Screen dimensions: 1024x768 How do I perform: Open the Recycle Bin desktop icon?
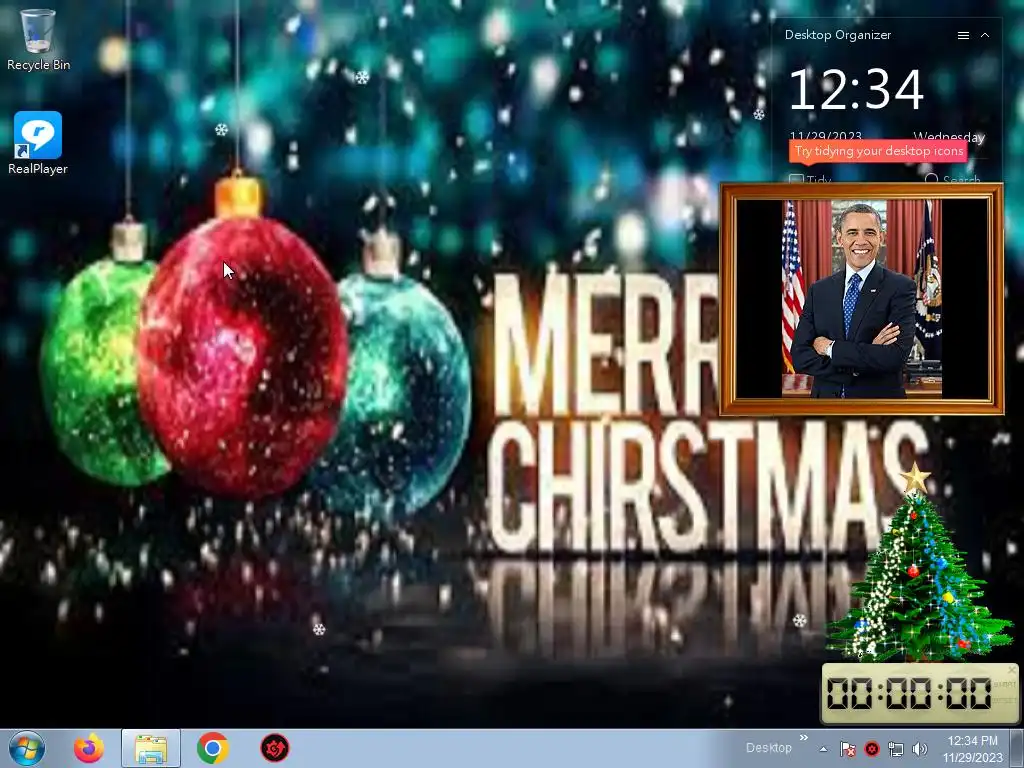coord(38,39)
